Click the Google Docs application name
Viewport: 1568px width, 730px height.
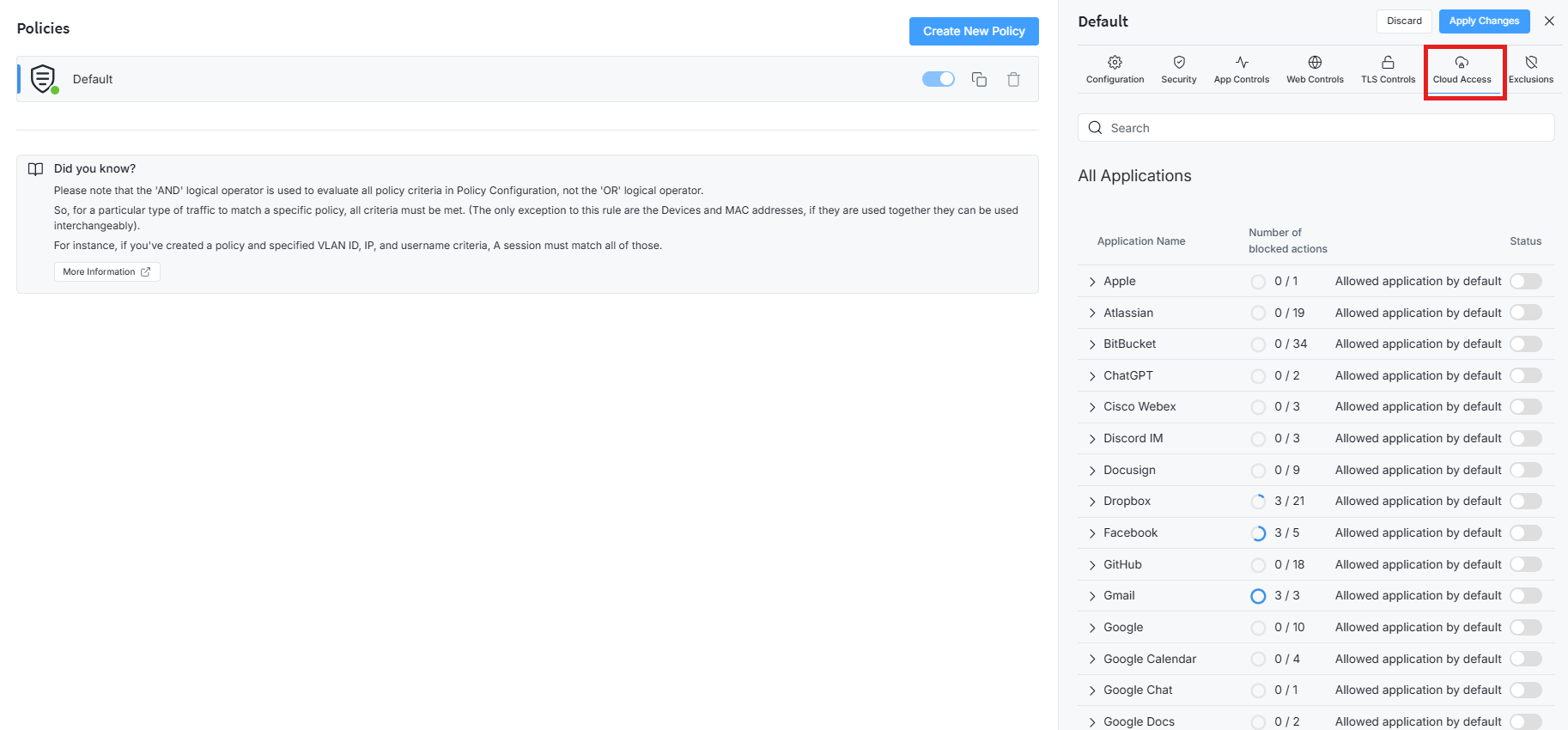click(1139, 721)
